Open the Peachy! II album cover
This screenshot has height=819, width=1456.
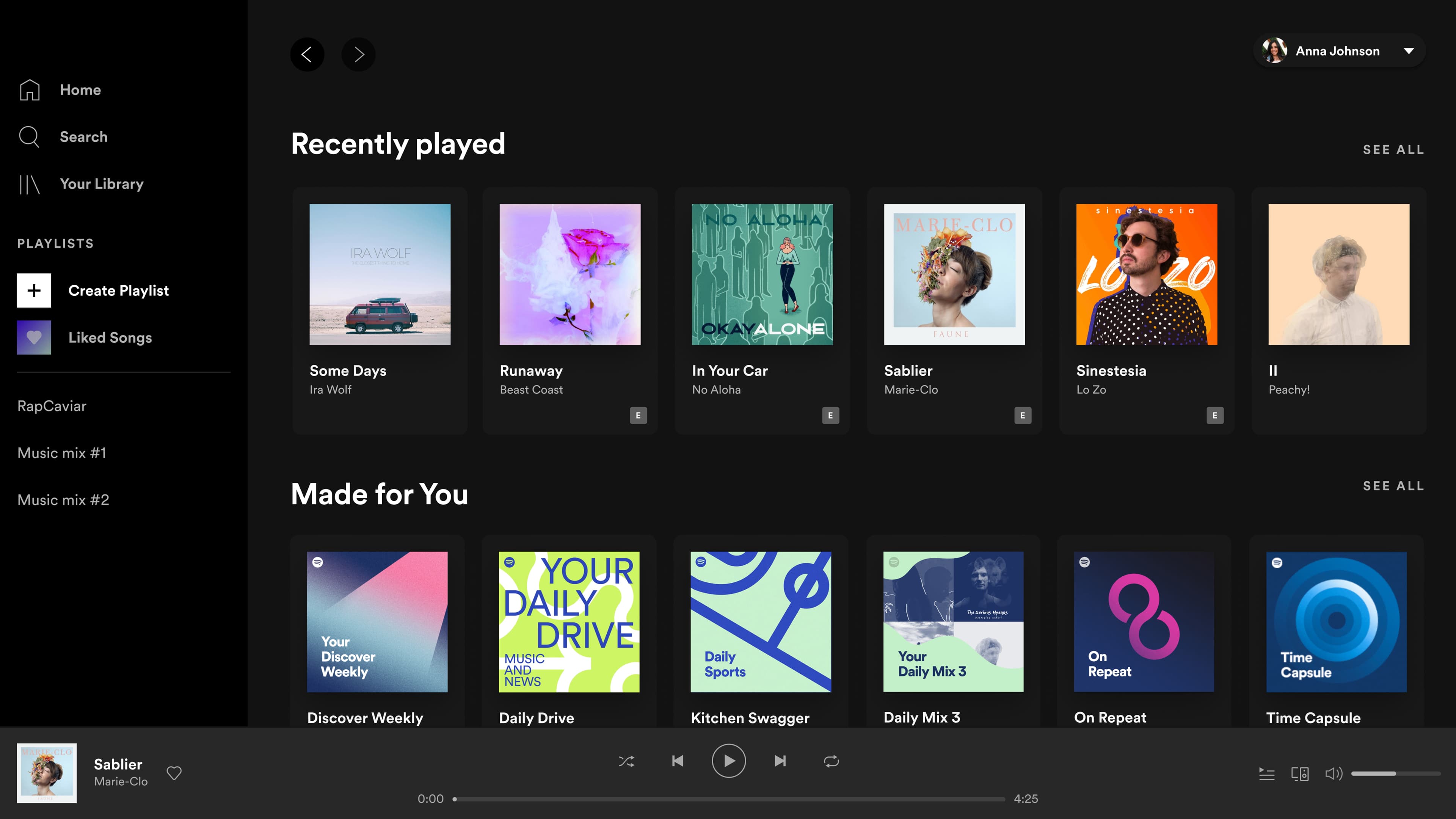click(x=1339, y=274)
